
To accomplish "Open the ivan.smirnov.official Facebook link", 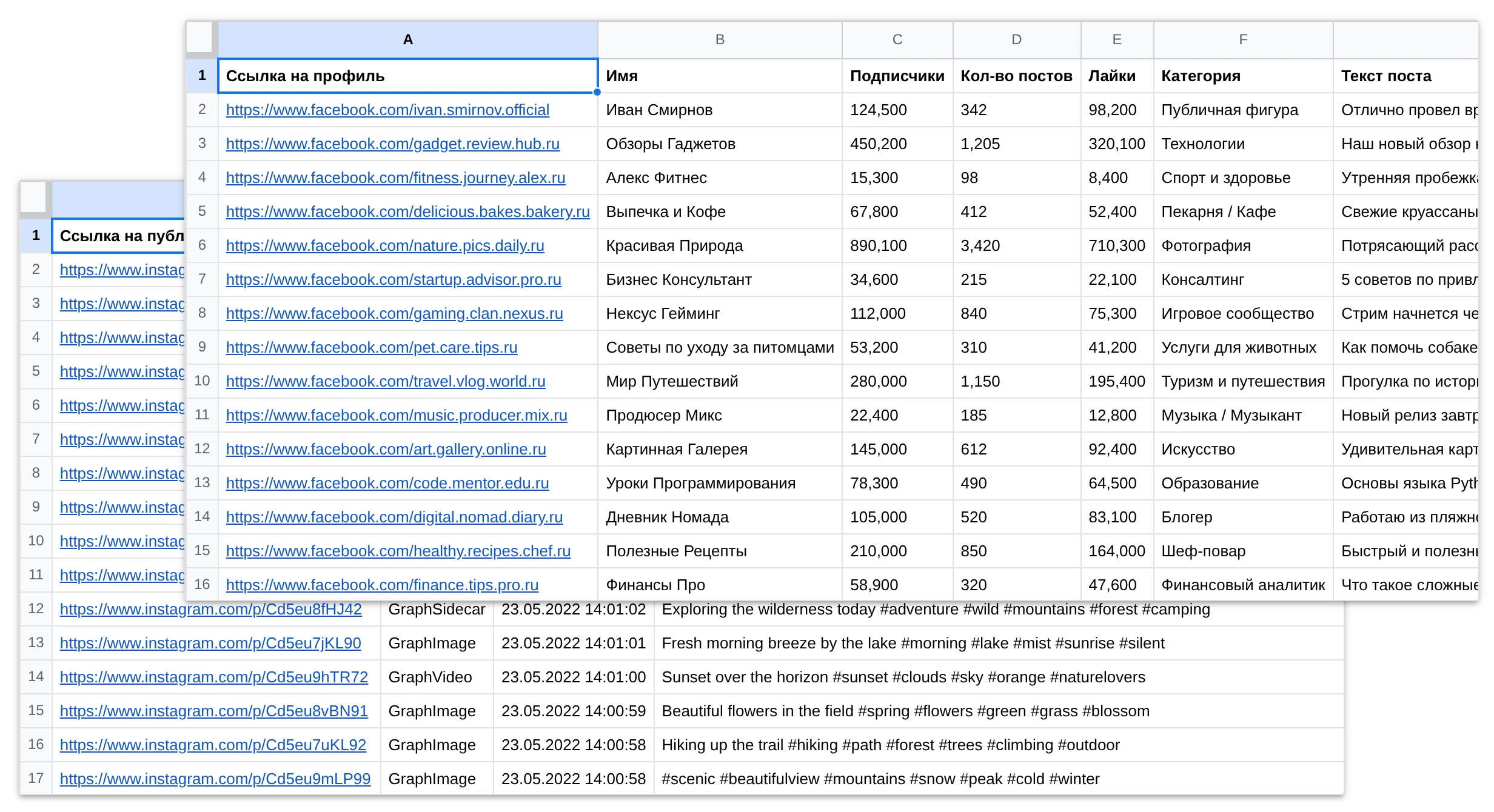I will 387,110.
